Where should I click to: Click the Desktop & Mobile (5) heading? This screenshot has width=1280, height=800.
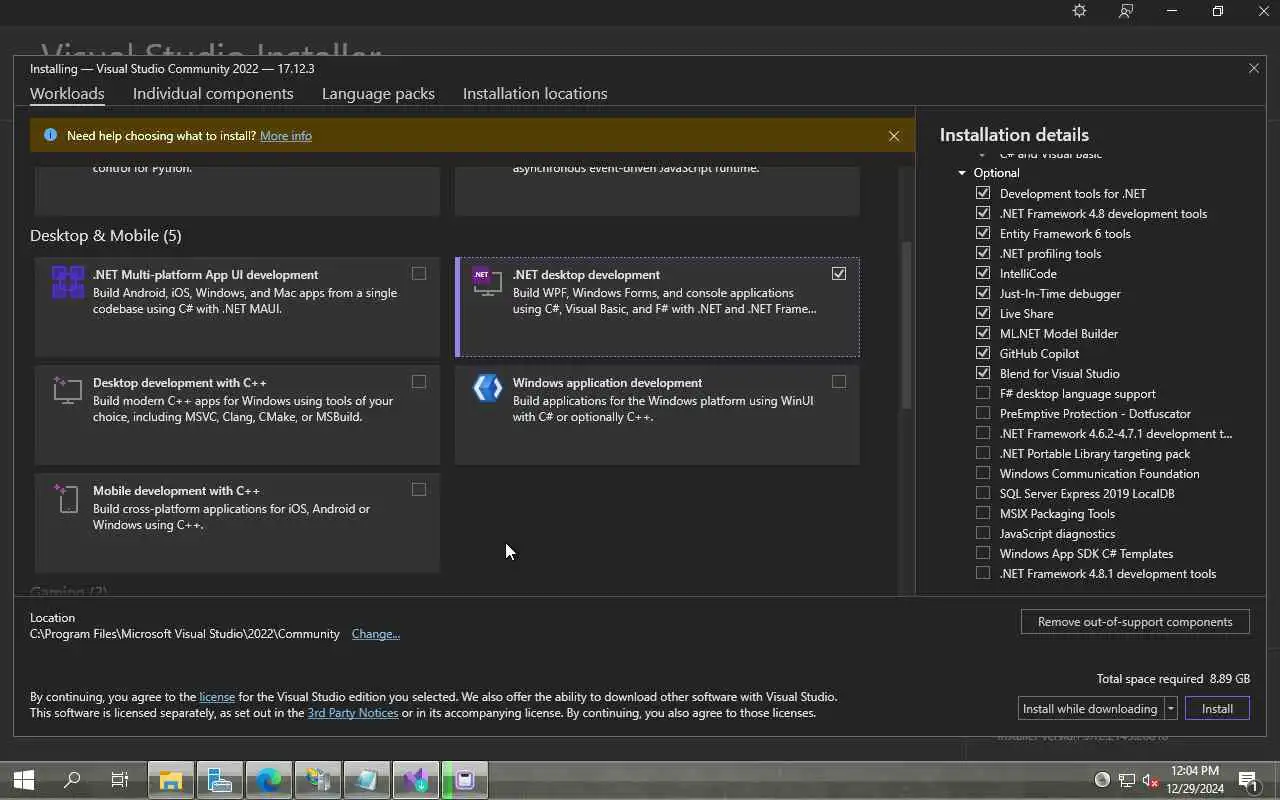[x=106, y=236]
